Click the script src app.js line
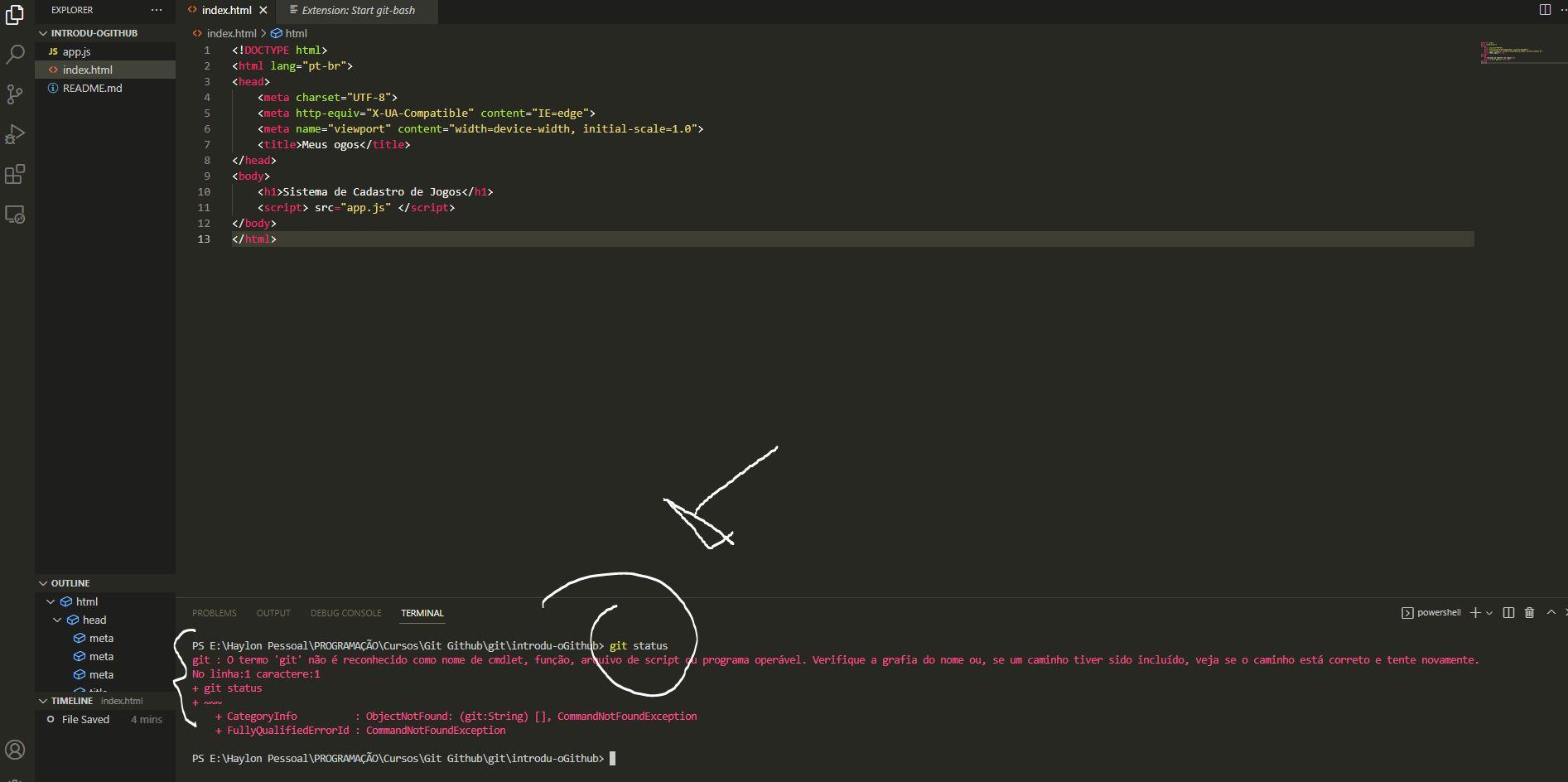This screenshot has height=782, width=1568. 356,207
